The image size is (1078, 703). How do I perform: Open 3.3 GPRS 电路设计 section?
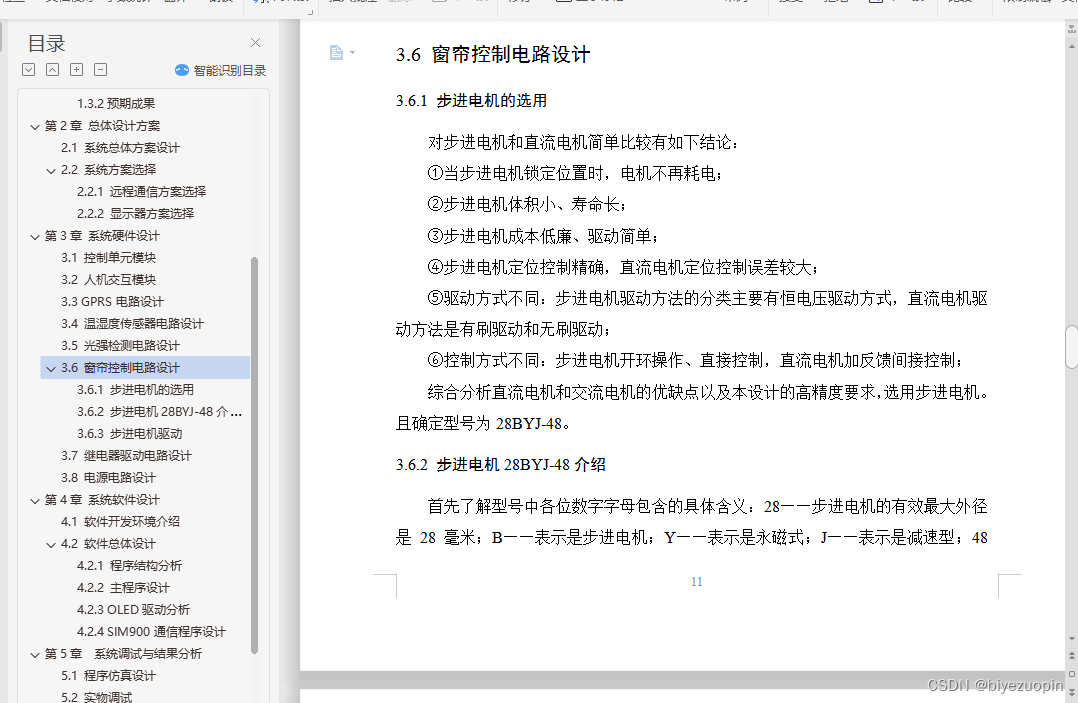pos(112,302)
